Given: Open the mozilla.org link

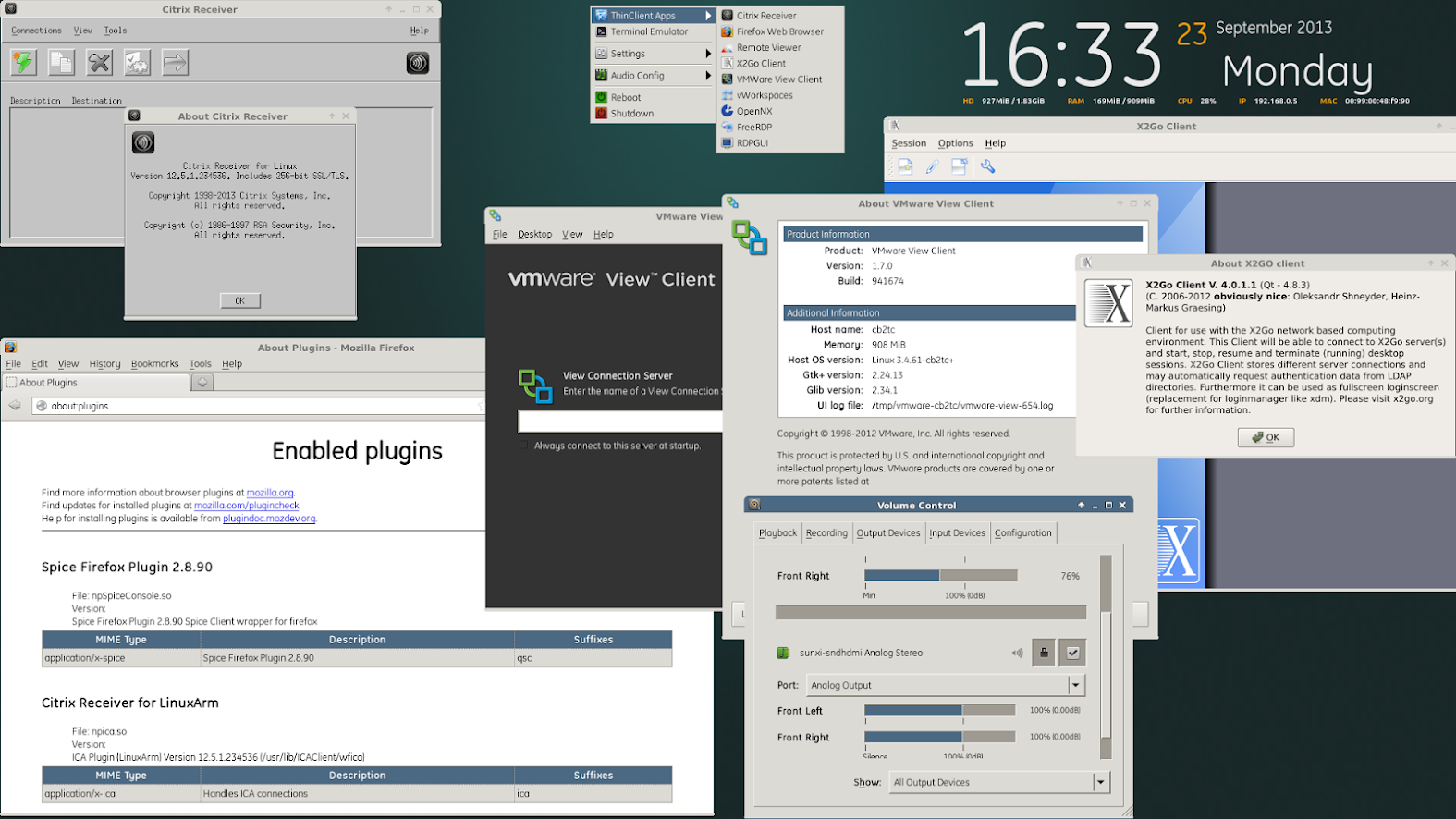Looking at the screenshot, I should click(270, 493).
